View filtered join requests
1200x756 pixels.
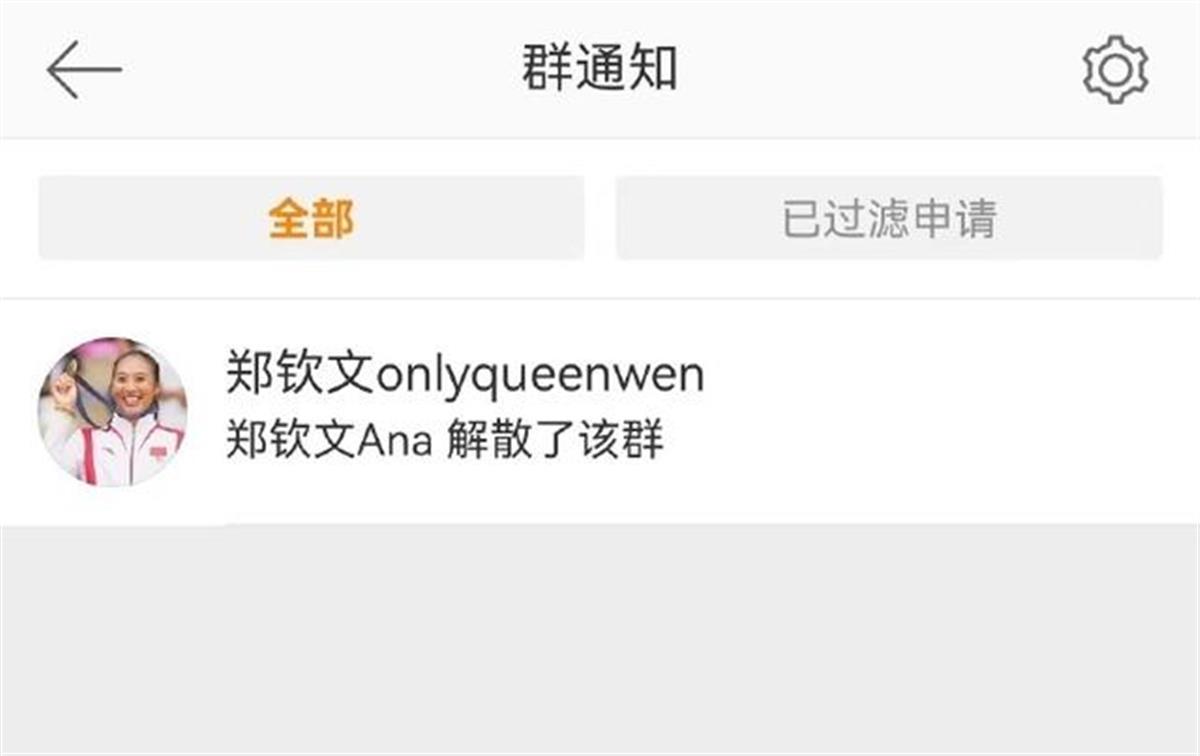pos(889,218)
